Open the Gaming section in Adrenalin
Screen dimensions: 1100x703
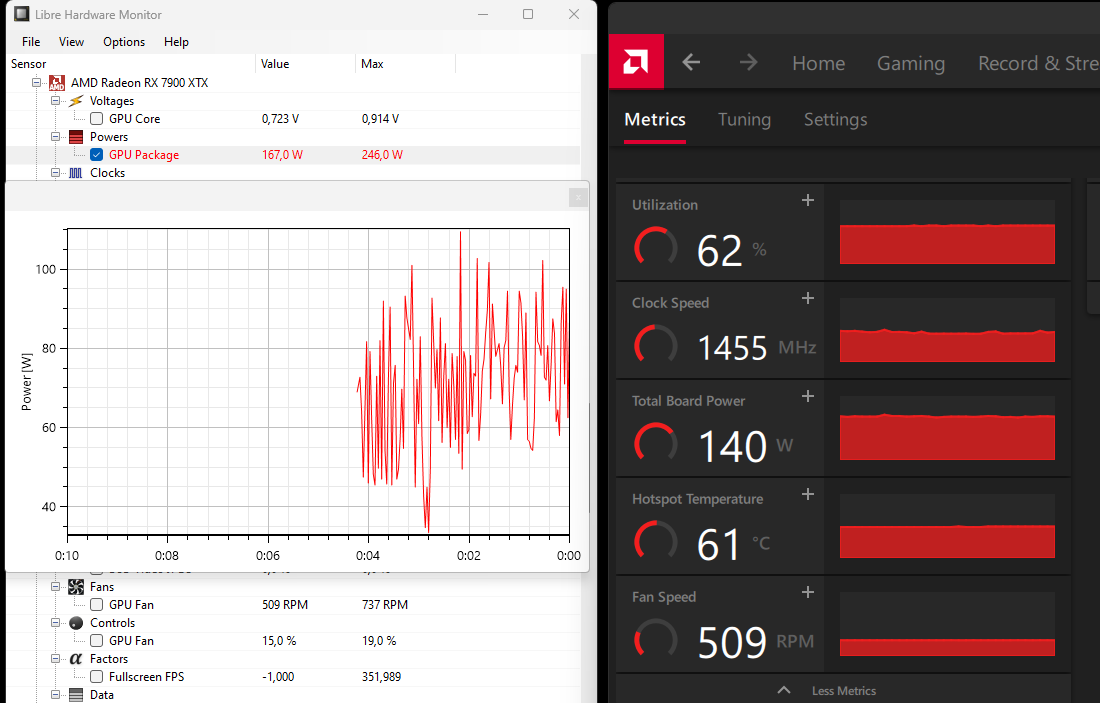pyautogui.click(x=910, y=62)
